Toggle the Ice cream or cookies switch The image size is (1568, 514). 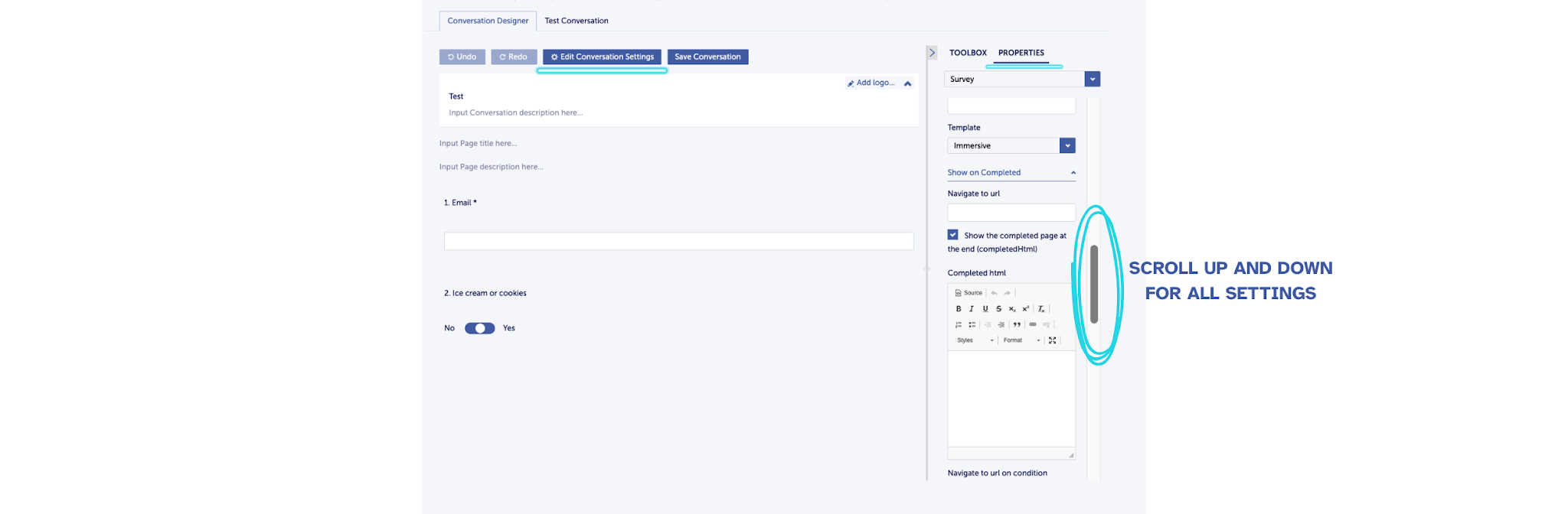coord(480,328)
